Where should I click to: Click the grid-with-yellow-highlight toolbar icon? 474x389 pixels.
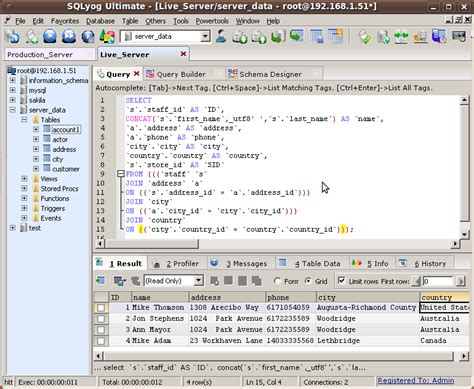coord(336,36)
